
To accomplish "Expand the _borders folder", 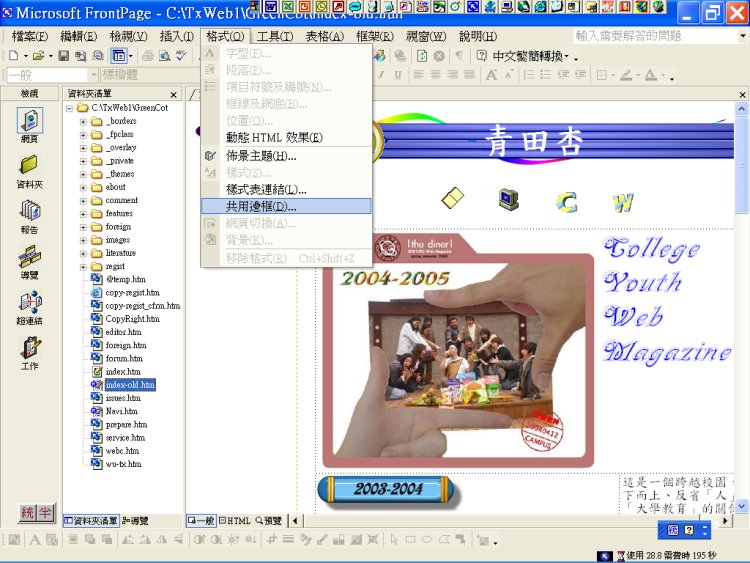I will (x=85, y=121).
